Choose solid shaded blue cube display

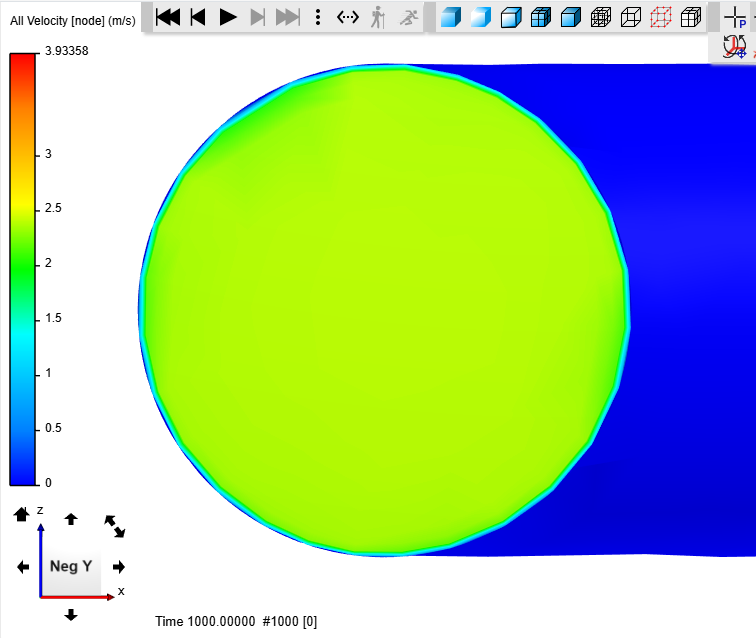[x=451, y=17]
